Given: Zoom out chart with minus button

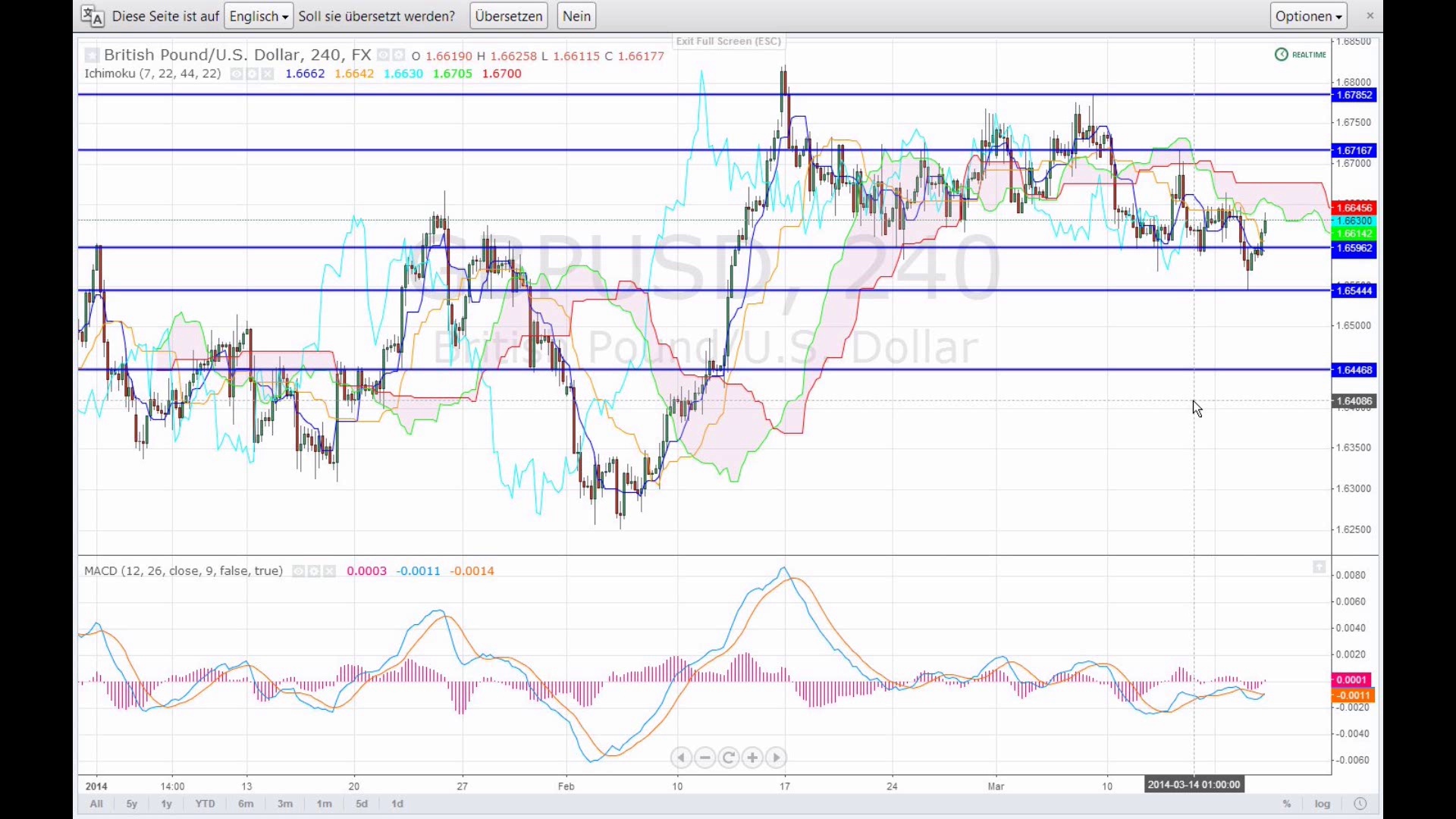Looking at the screenshot, I should (x=705, y=758).
